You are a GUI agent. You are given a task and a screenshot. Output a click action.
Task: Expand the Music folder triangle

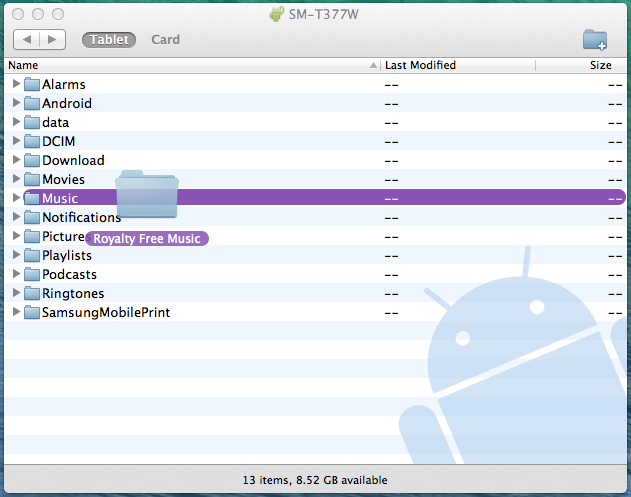click(x=16, y=198)
